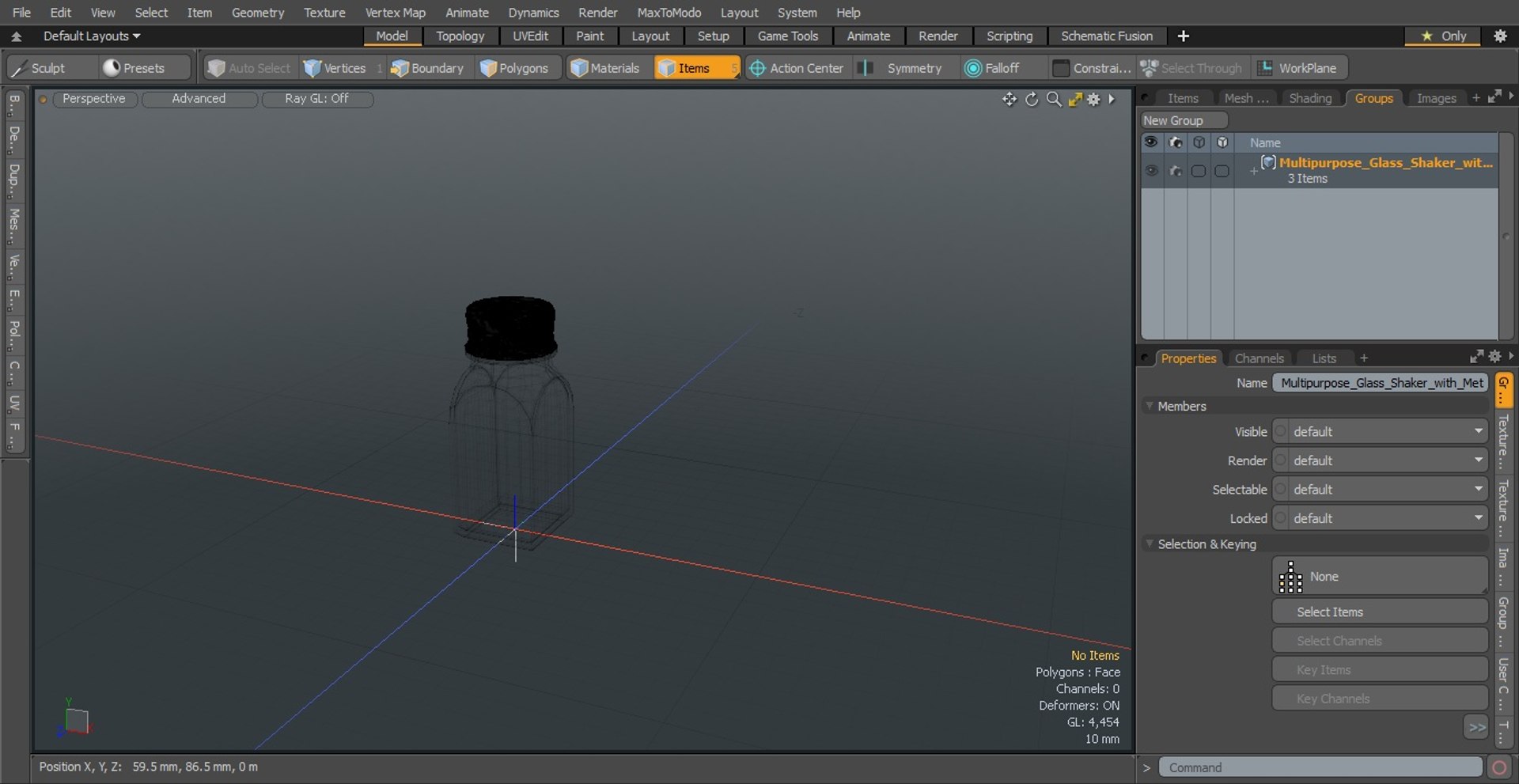The height and width of the screenshot is (784, 1519).
Task: Open Constraints options
Action: (1093, 68)
